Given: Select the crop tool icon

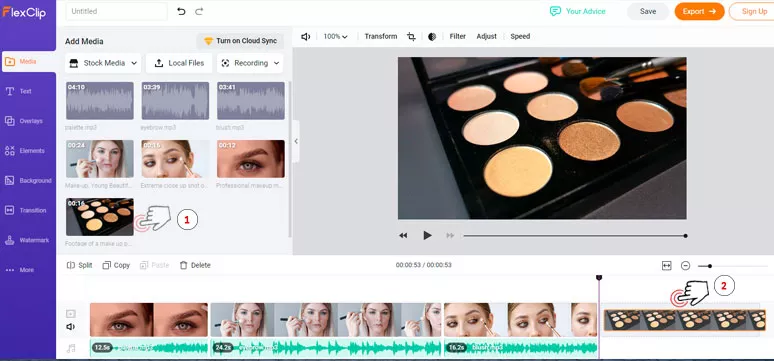Looking at the screenshot, I should pyautogui.click(x=411, y=37).
